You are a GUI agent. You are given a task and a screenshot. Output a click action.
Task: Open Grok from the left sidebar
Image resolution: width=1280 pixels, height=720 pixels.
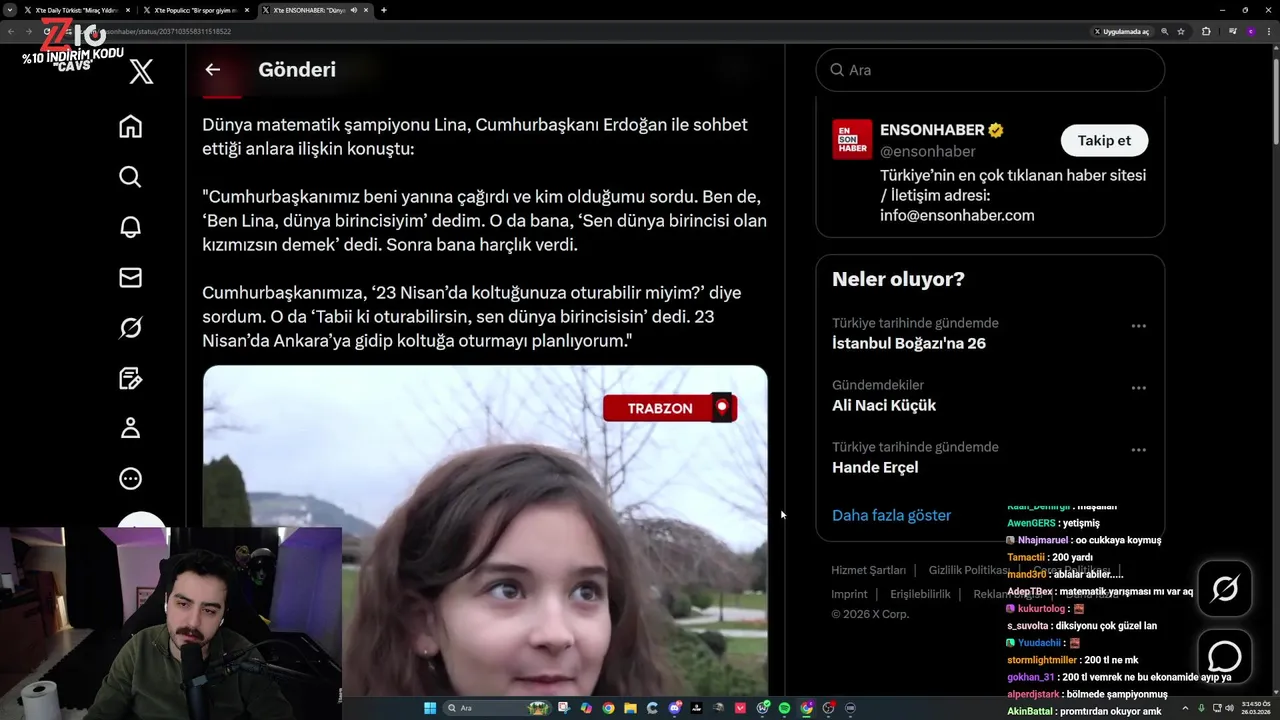(x=130, y=328)
